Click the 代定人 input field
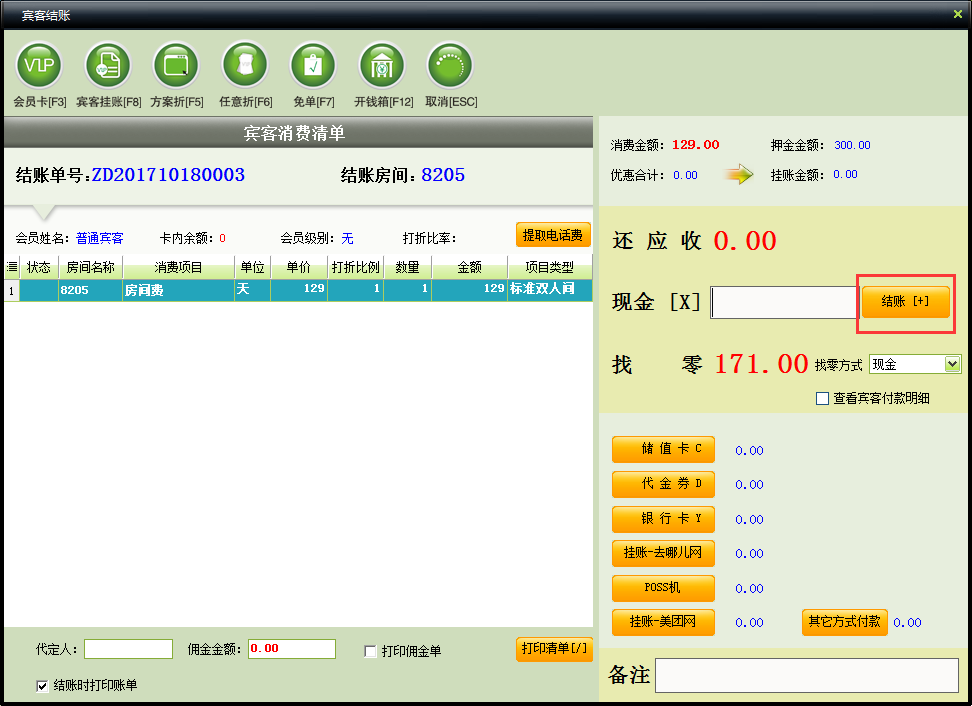The width and height of the screenshot is (972, 706). coord(128,649)
